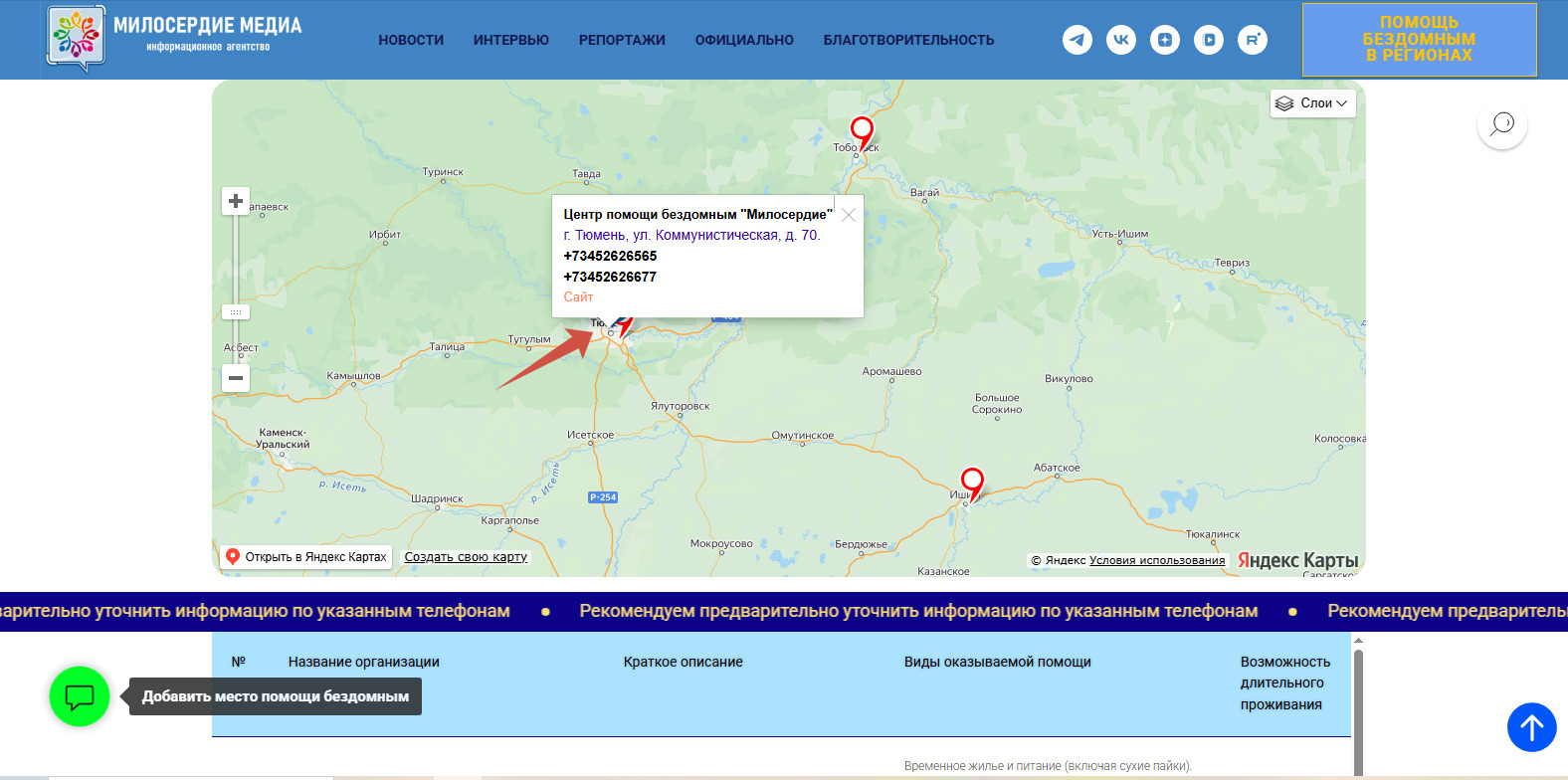Click Яндекс Карты logo on the map
1568x780 pixels.
[1298, 561]
